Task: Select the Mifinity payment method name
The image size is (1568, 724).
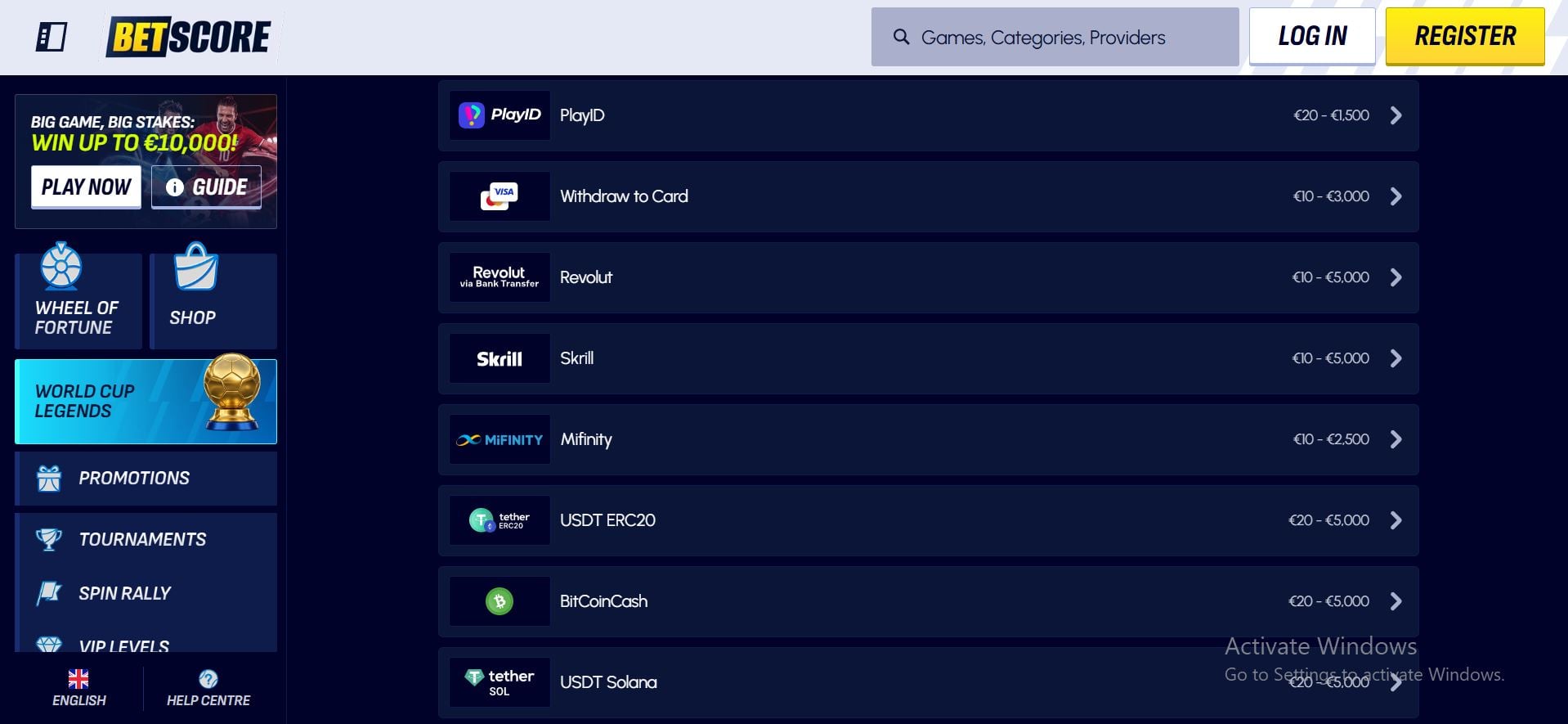Action: (x=586, y=439)
